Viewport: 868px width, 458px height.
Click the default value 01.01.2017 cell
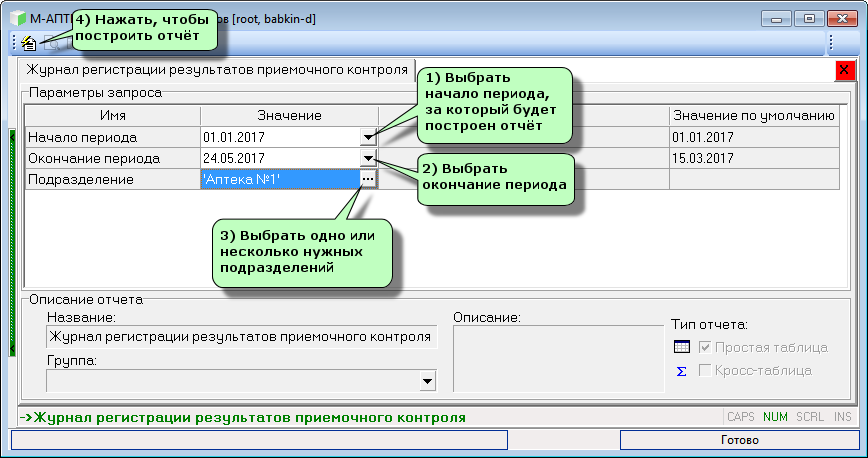(754, 137)
